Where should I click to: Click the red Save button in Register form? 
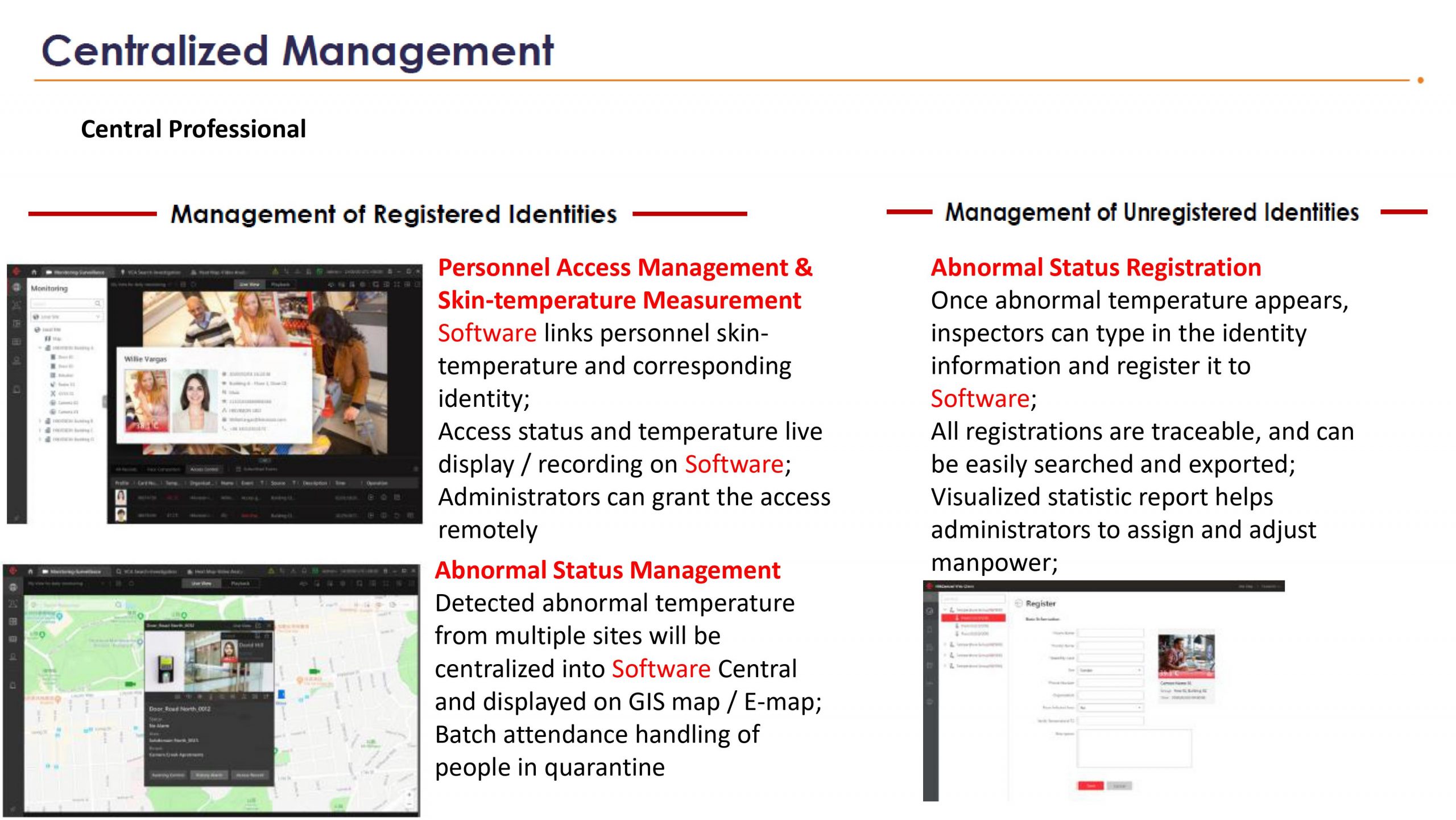(x=1090, y=786)
